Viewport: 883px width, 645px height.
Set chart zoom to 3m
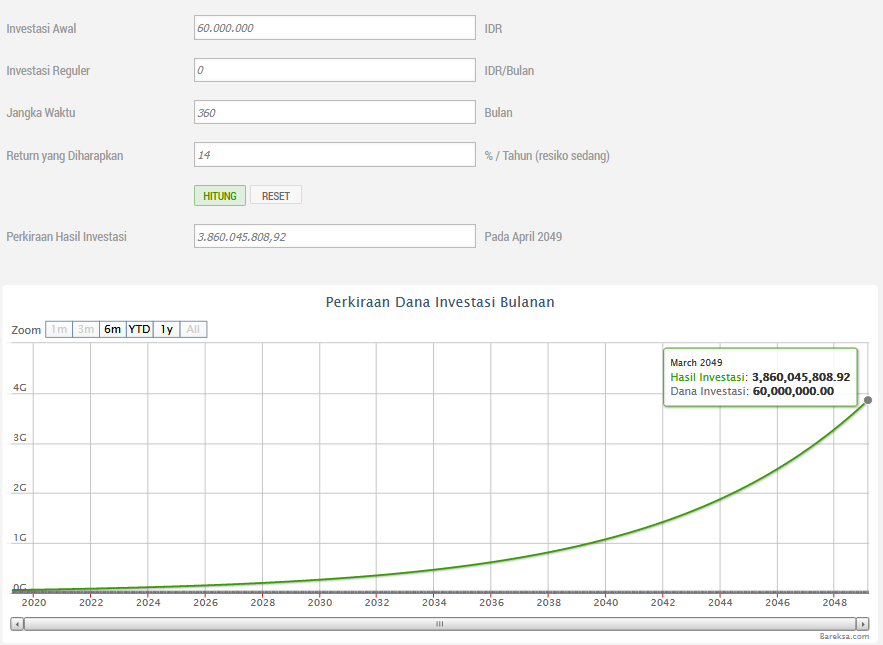86,329
